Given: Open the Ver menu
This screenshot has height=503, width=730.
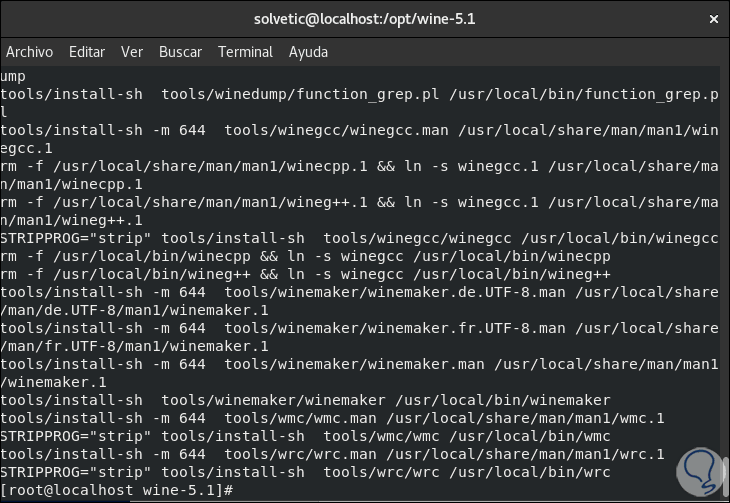Looking at the screenshot, I should pyautogui.click(x=132, y=52).
